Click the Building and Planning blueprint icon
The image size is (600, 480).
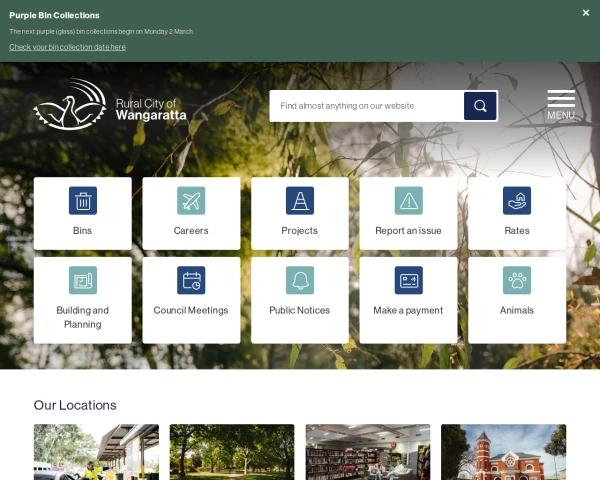coord(83,281)
